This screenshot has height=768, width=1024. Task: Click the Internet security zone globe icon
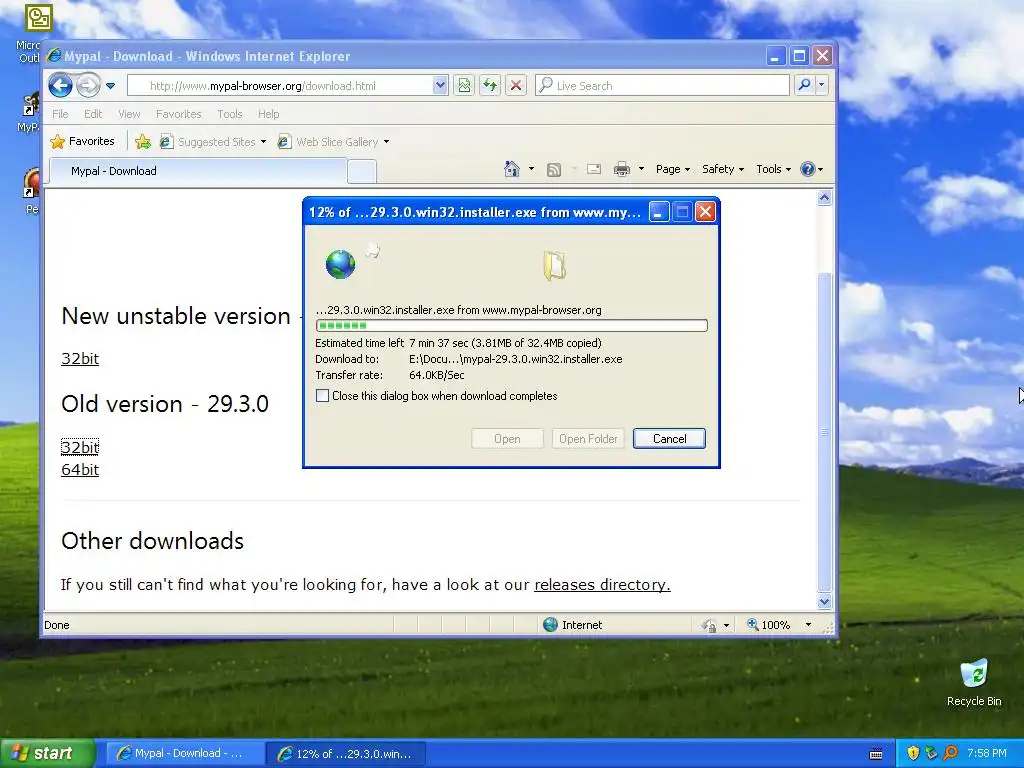point(551,625)
